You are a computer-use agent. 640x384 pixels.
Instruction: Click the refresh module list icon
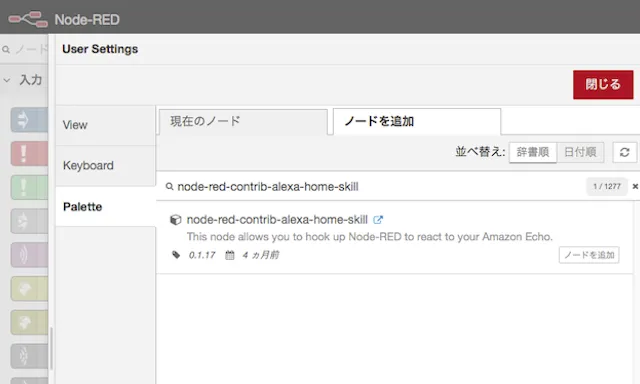(624, 152)
